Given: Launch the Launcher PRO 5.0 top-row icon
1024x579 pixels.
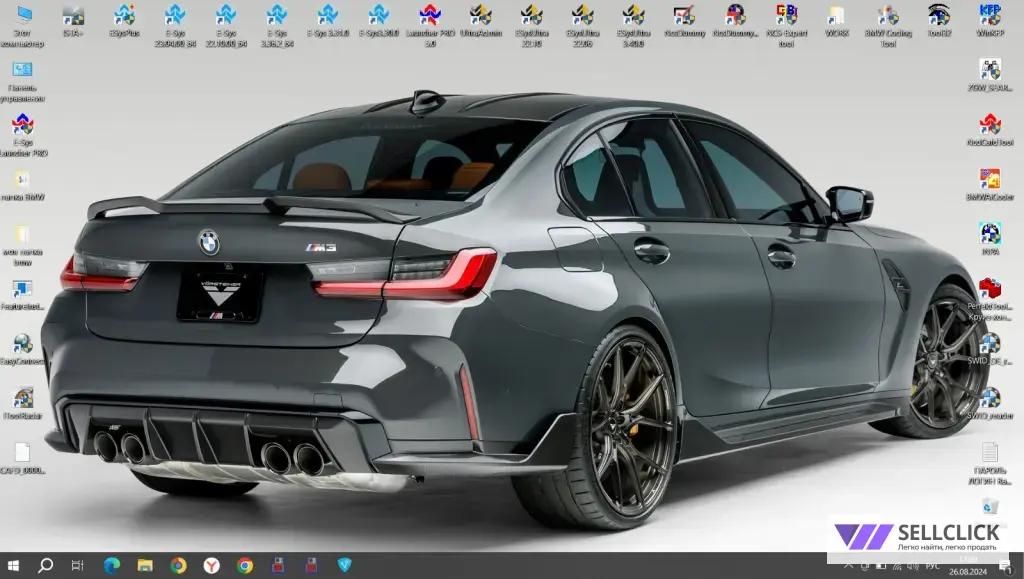Looking at the screenshot, I should 430,25.
